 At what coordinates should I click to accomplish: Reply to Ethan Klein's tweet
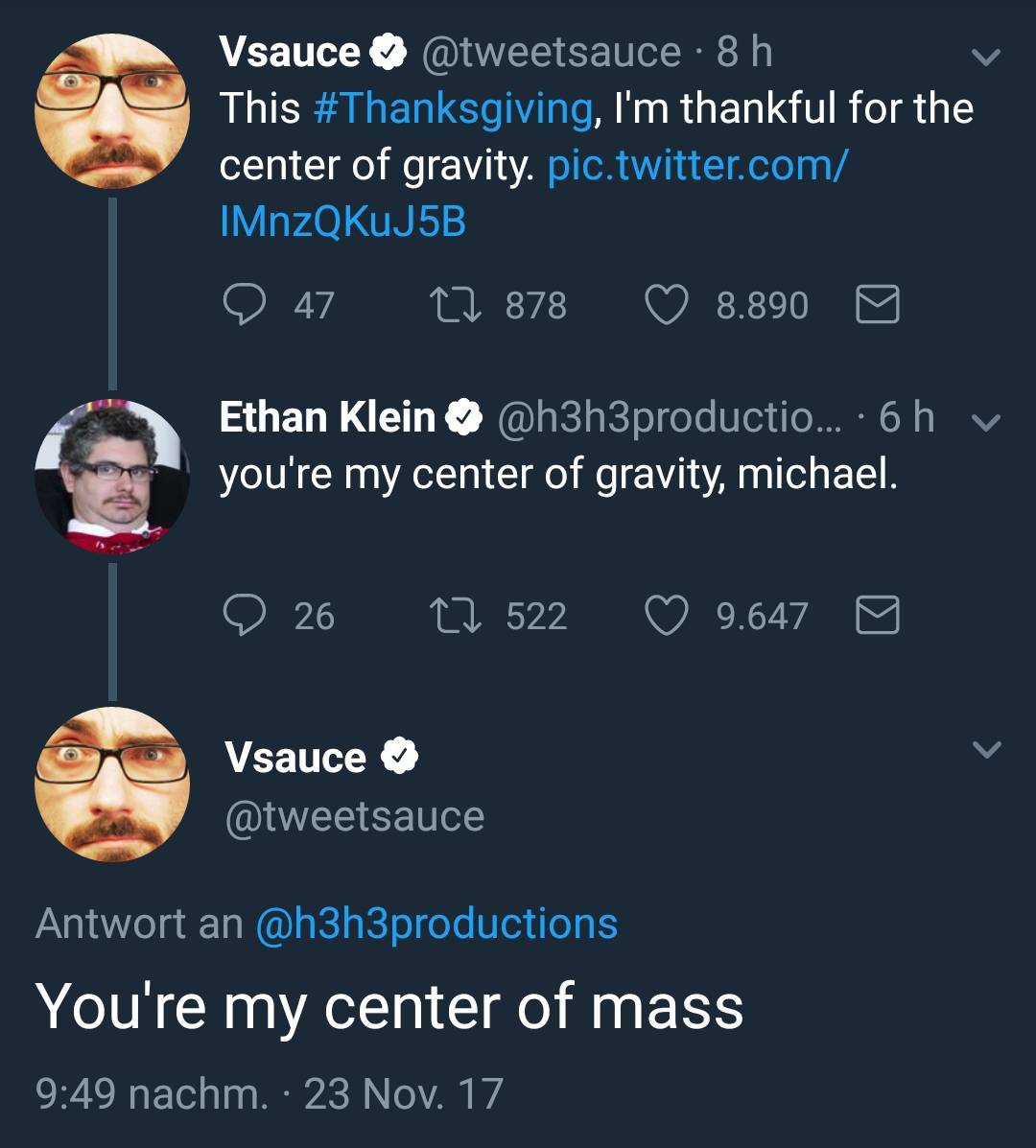pyautogui.click(x=244, y=615)
